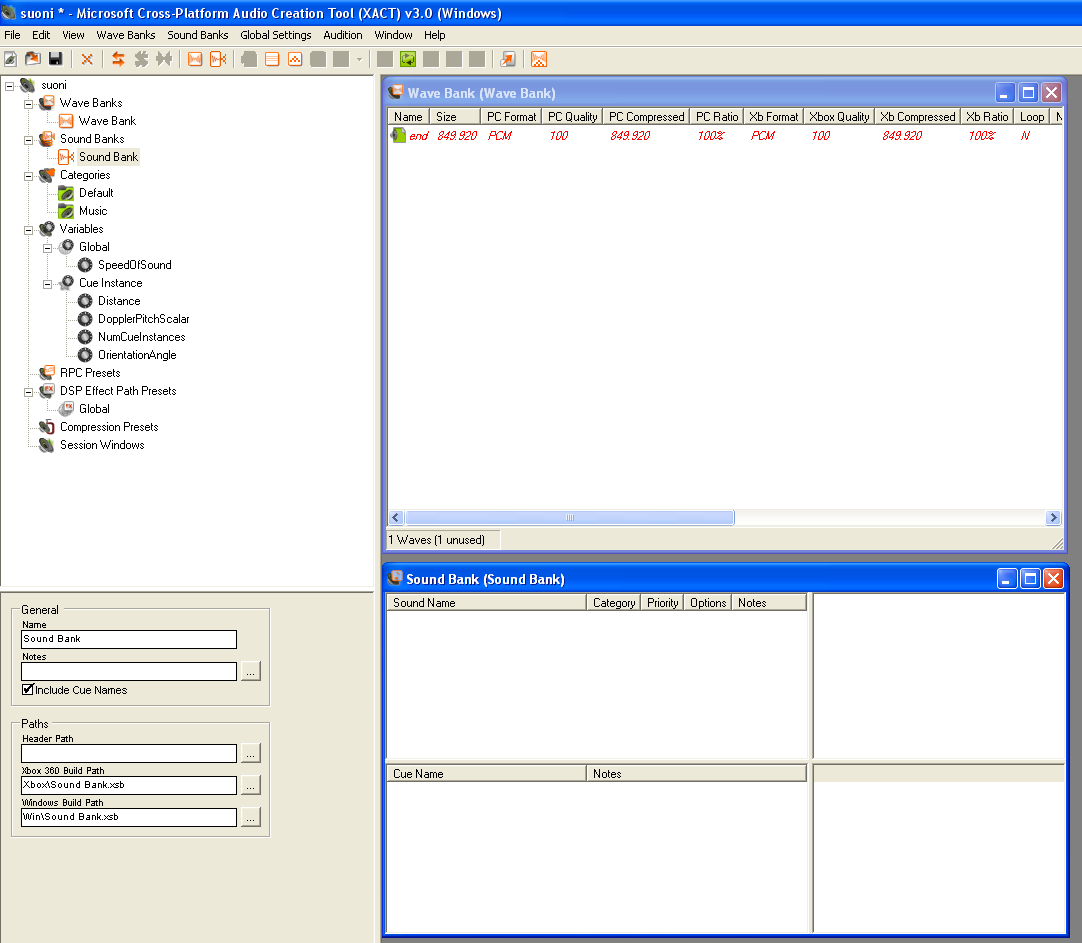Click the Cue Name column header
The image size is (1082, 943).
tap(486, 774)
